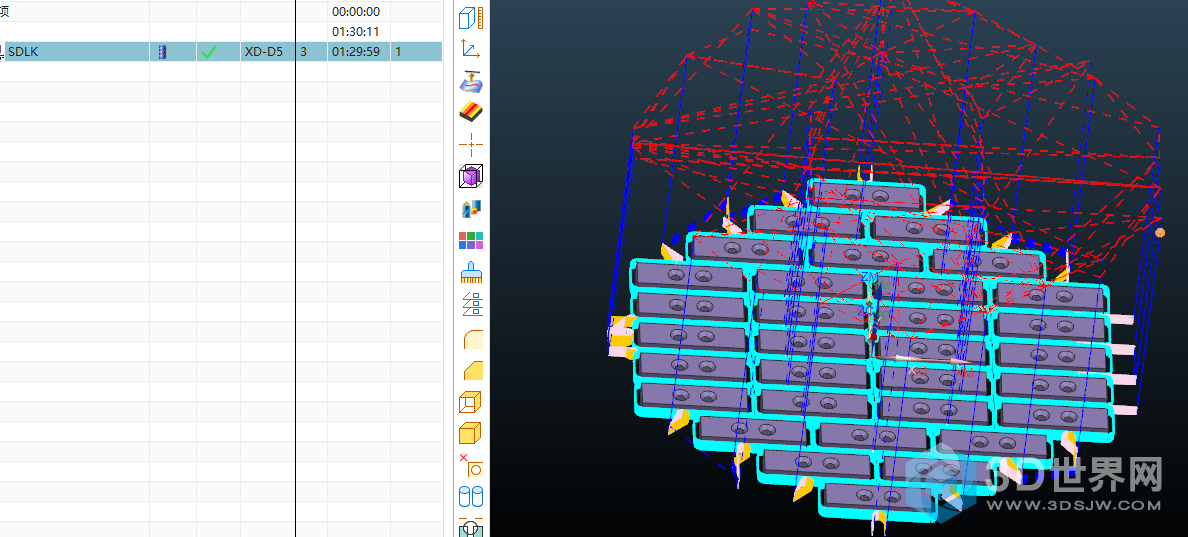Screen dimensions: 1188x537
Task: Toggle the purple cube block display icon
Action: coord(471,176)
